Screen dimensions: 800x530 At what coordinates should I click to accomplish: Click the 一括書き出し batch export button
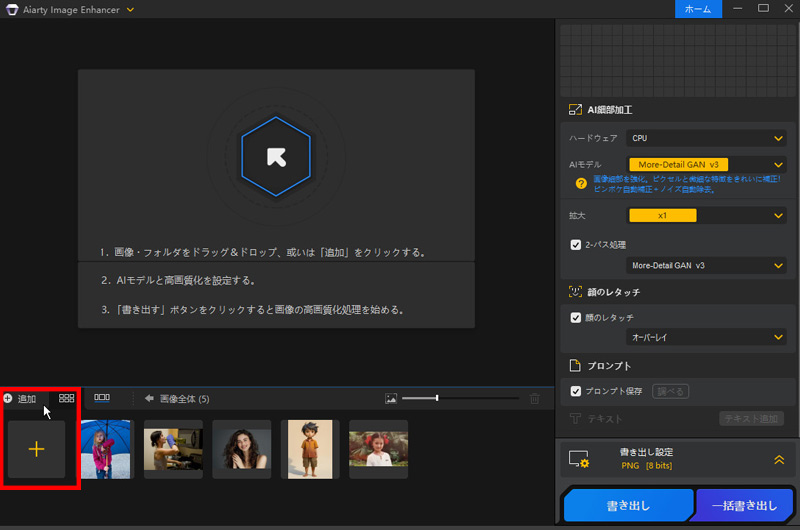744,506
